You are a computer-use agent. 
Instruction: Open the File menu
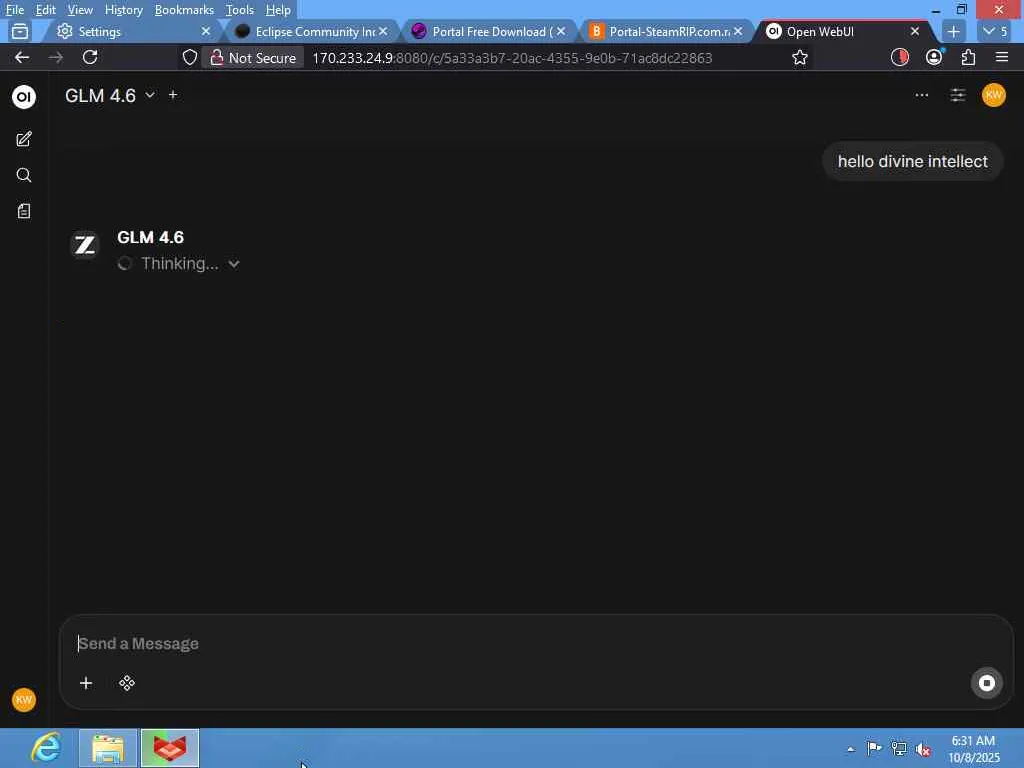pos(14,10)
